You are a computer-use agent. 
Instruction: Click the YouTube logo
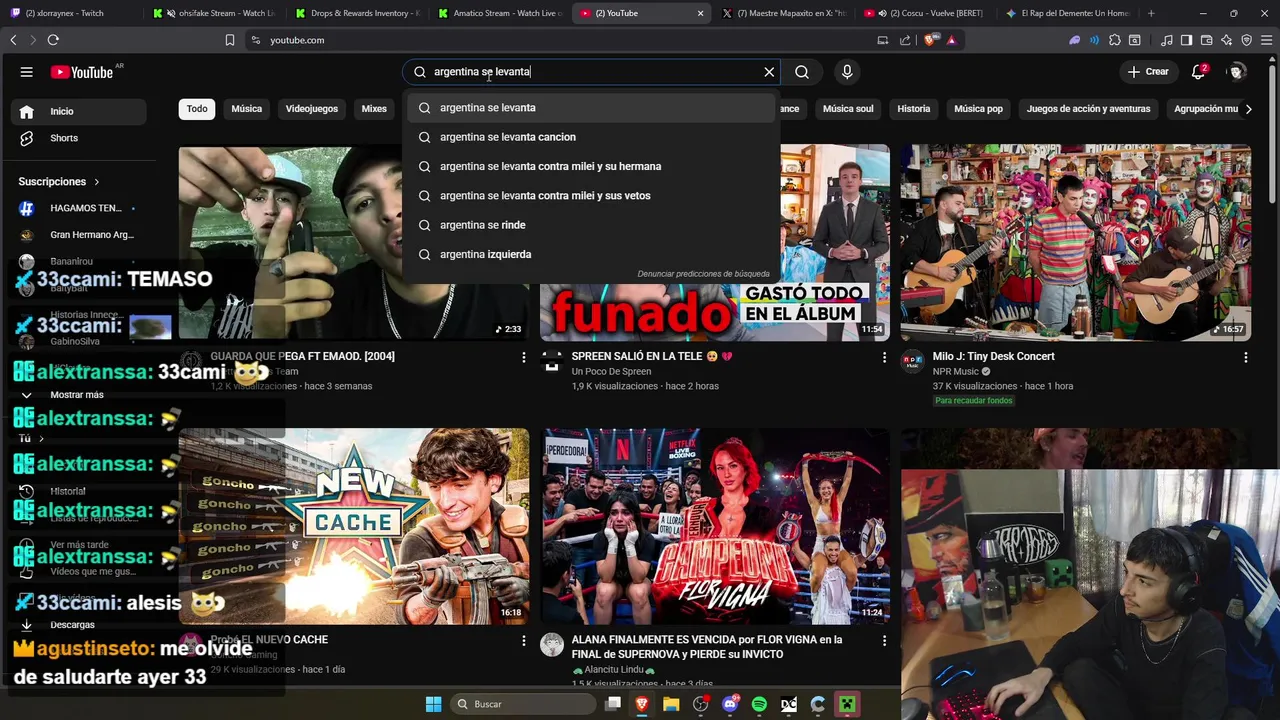pyautogui.click(x=82, y=72)
